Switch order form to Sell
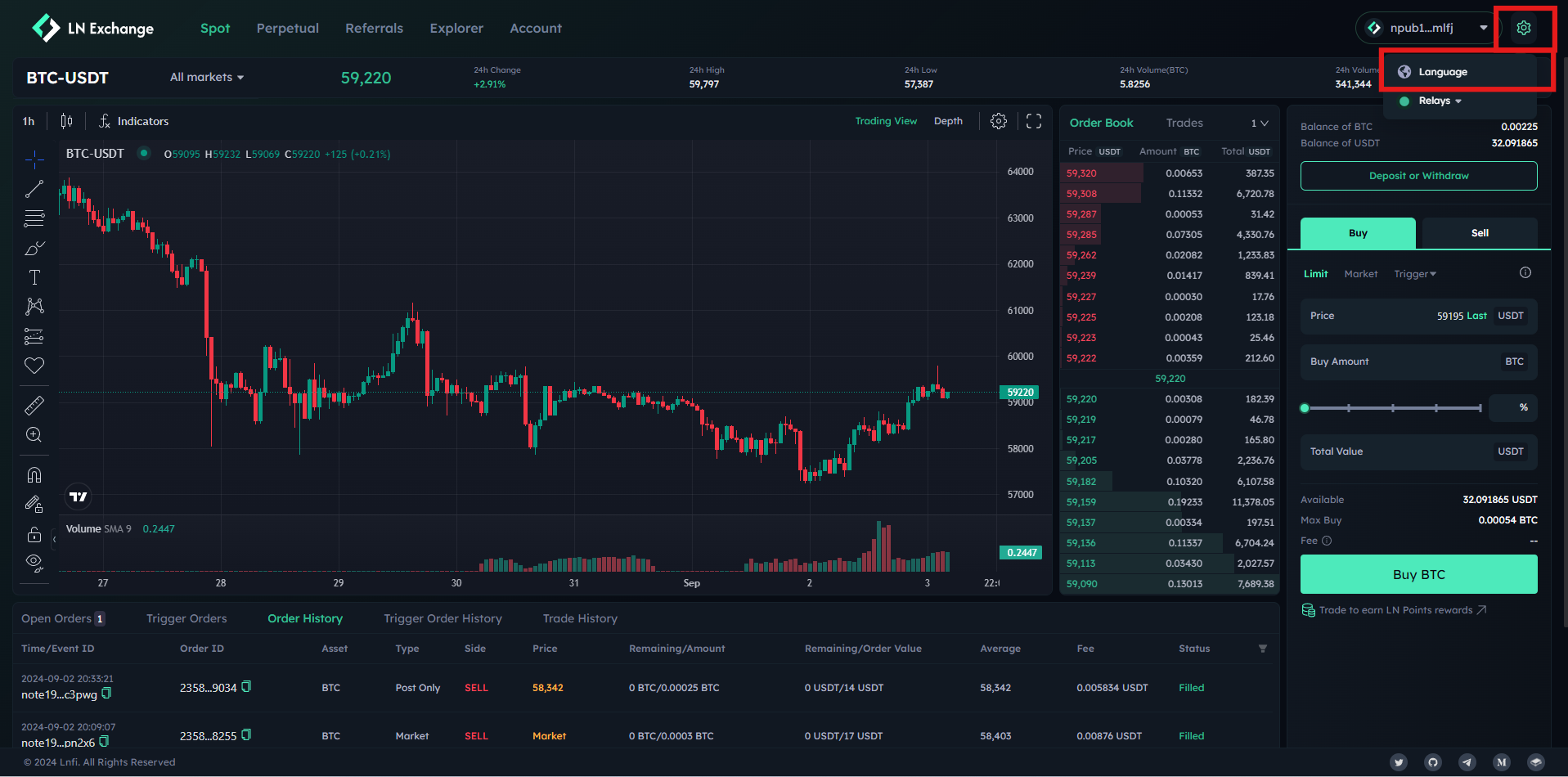 (1480, 233)
